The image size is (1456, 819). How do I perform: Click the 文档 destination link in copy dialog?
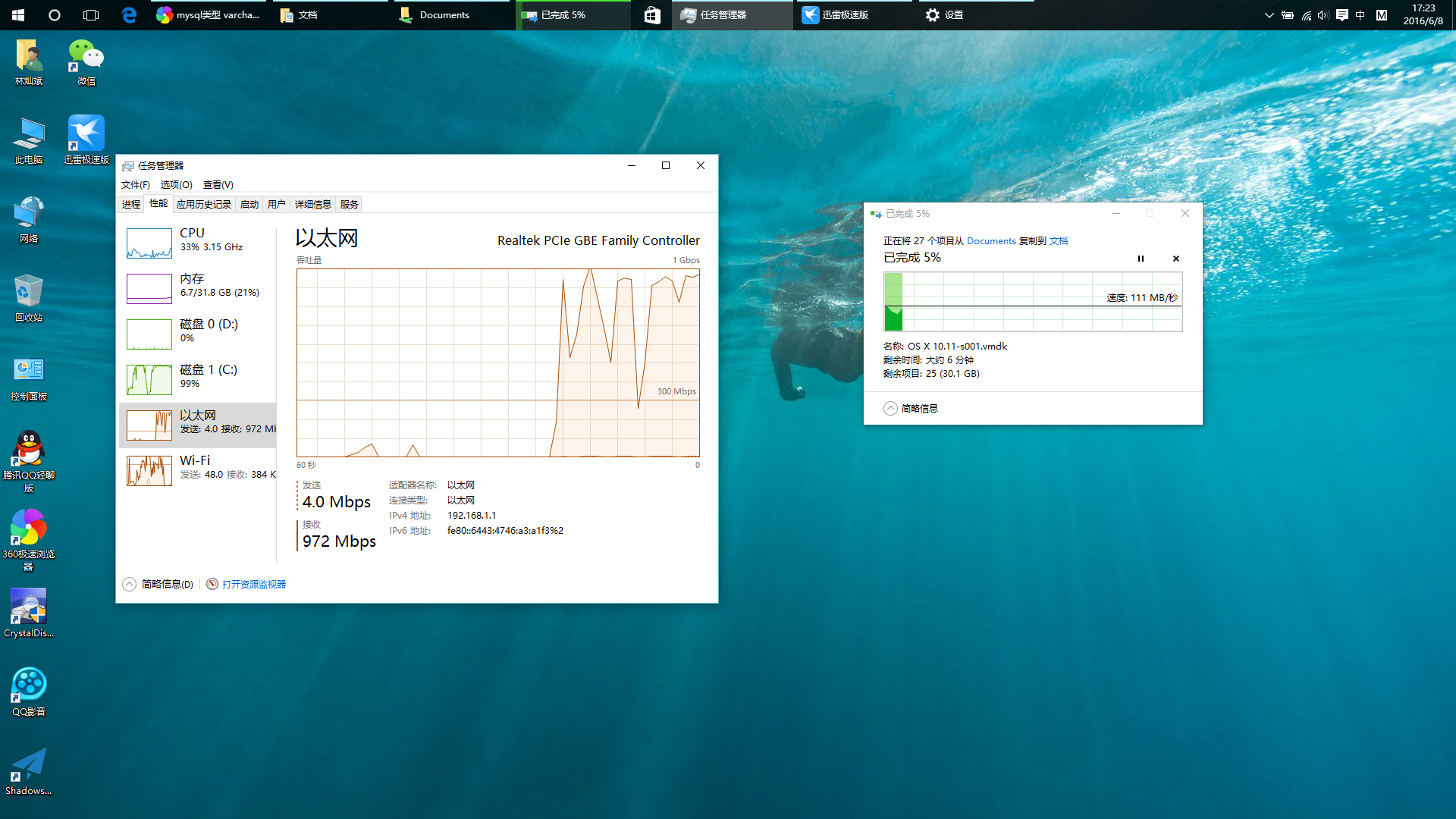1059,240
